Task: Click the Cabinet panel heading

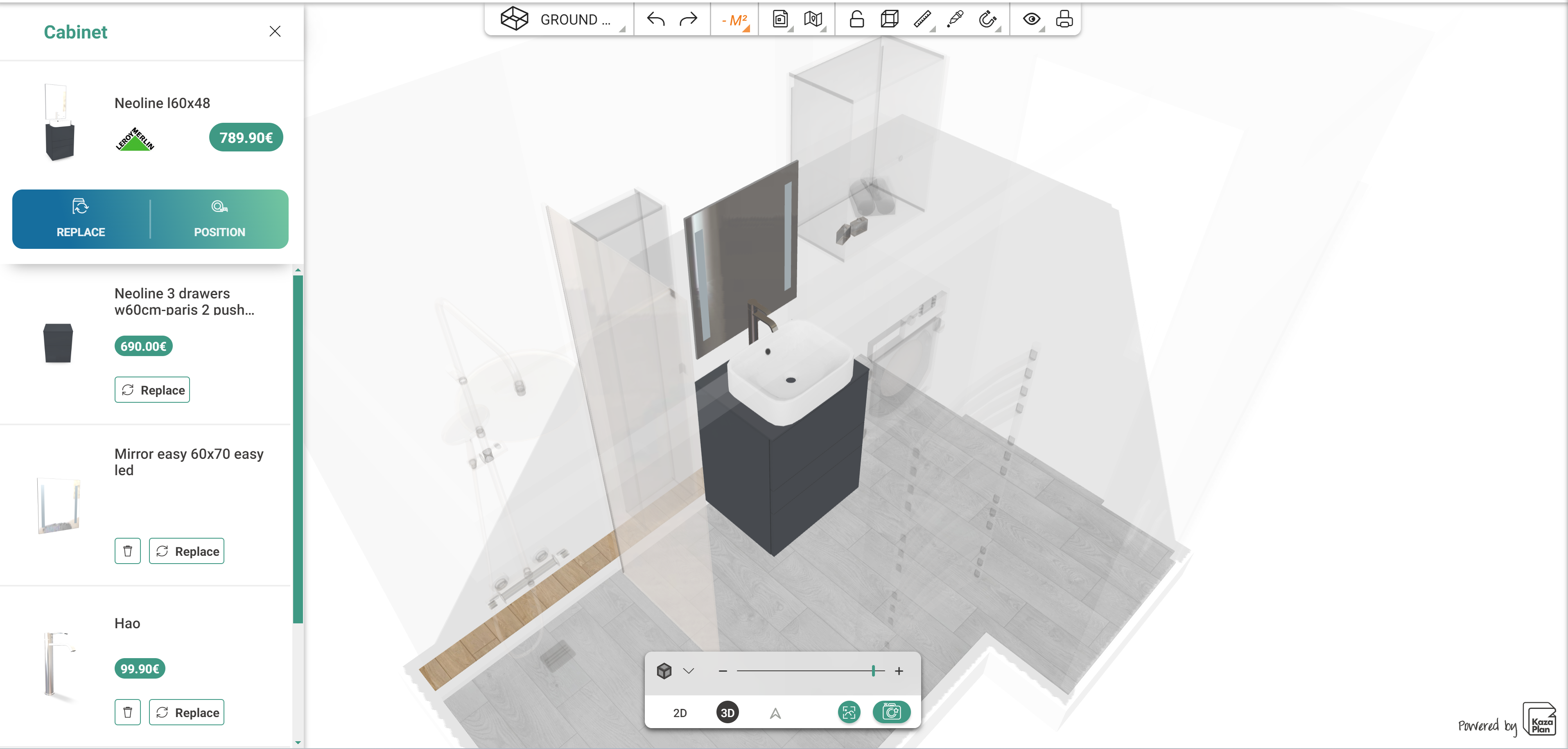Action: (75, 32)
